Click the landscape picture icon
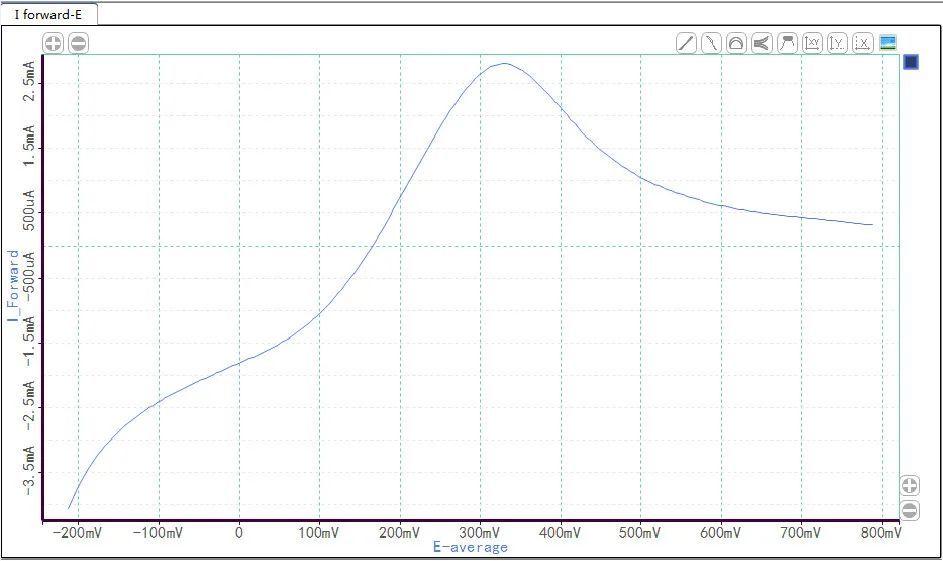The image size is (943, 561). (888, 43)
